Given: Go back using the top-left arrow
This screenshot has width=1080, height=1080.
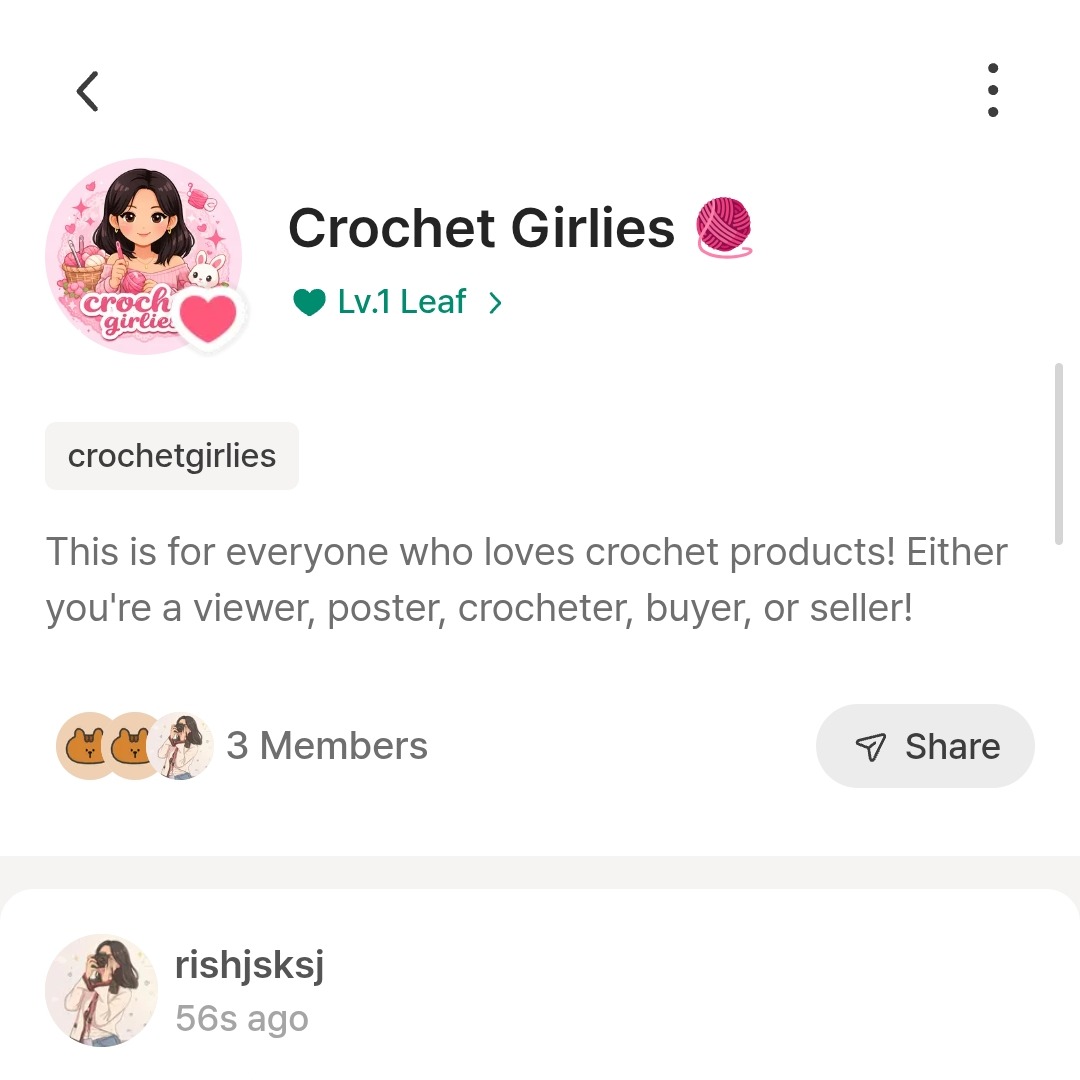Looking at the screenshot, I should pyautogui.click(x=88, y=92).
